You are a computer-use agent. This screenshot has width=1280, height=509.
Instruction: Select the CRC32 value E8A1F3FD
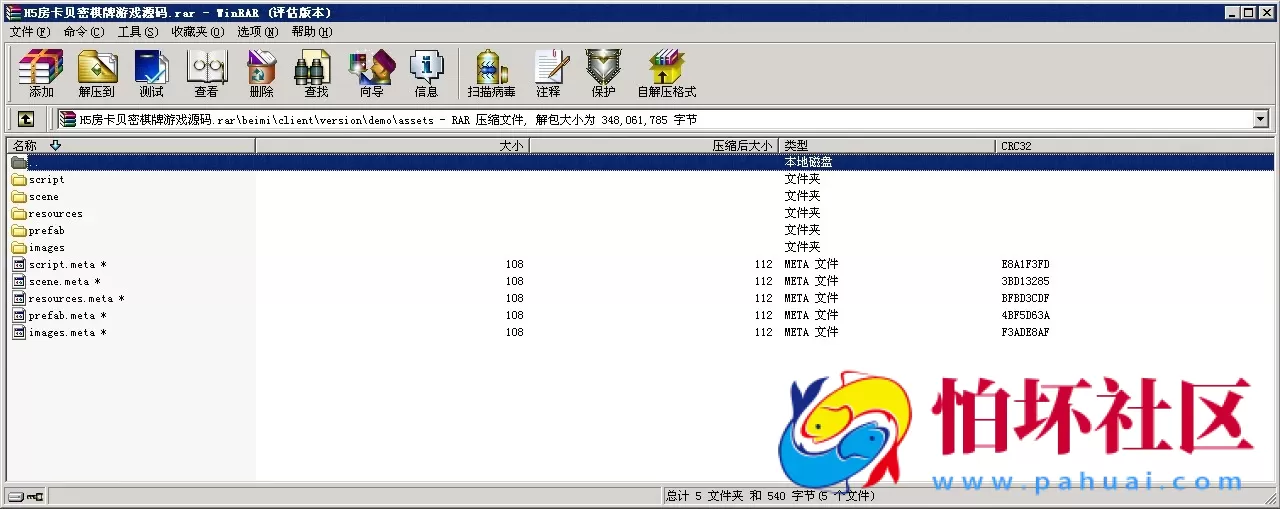(x=1025, y=265)
